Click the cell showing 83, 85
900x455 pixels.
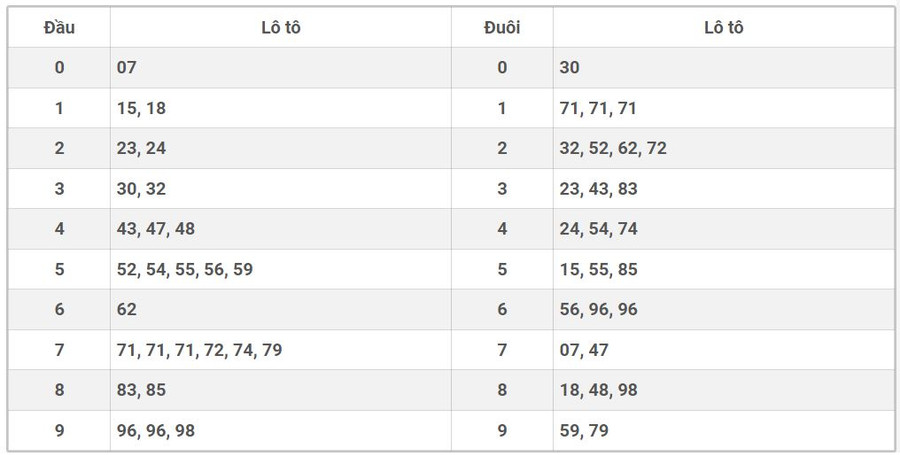(x=141, y=390)
